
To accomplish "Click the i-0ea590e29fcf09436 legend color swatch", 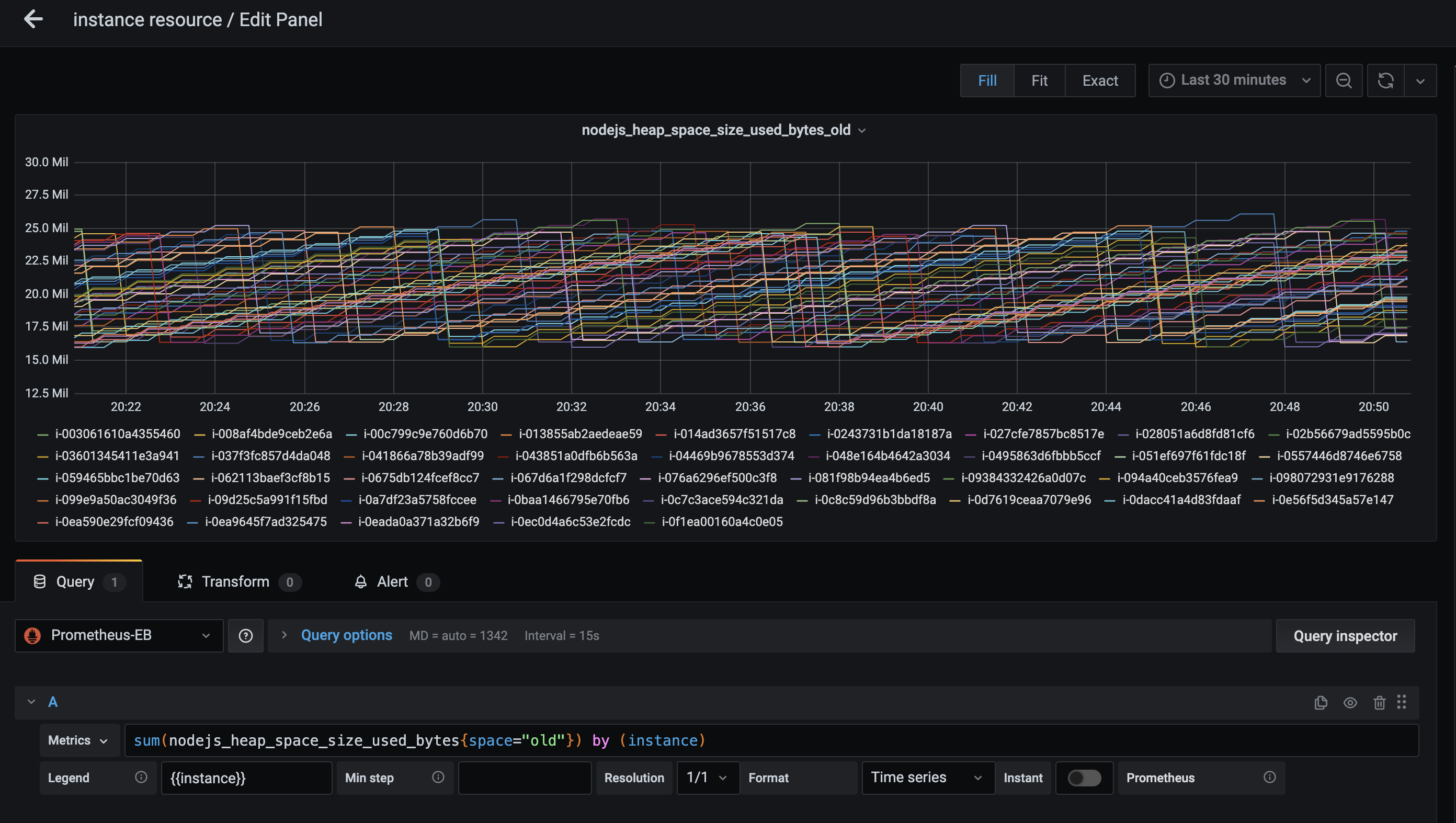I will pyautogui.click(x=43, y=522).
